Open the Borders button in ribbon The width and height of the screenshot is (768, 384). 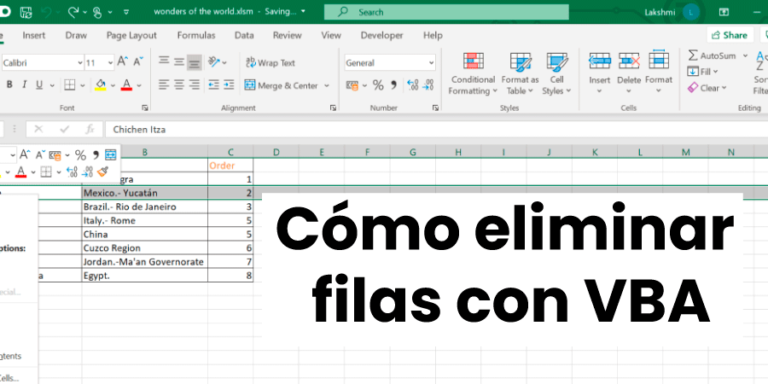tap(70, 85)
